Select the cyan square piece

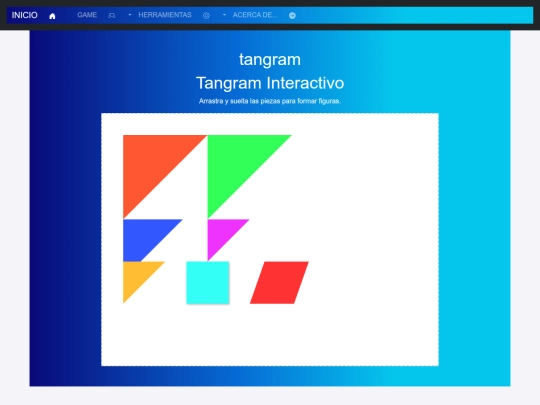click(x=208, y=283)
